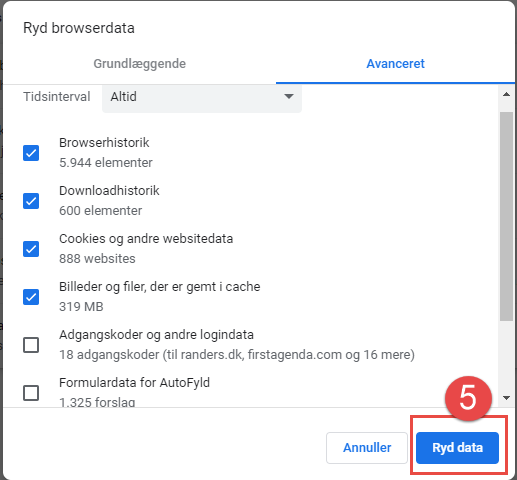
Task: Click the scrollbar up arrow
Action: [x=506, y=94]
